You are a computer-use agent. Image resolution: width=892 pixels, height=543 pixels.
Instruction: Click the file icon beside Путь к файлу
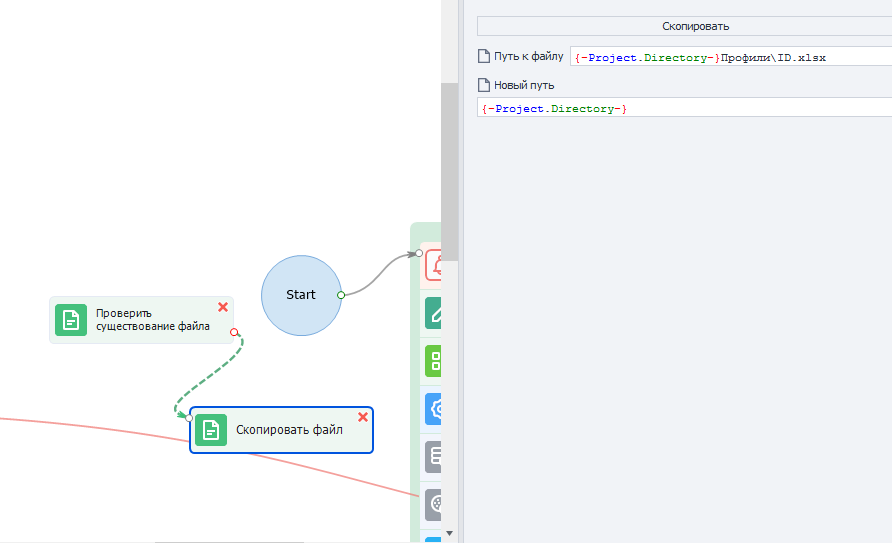pos(484,56)
